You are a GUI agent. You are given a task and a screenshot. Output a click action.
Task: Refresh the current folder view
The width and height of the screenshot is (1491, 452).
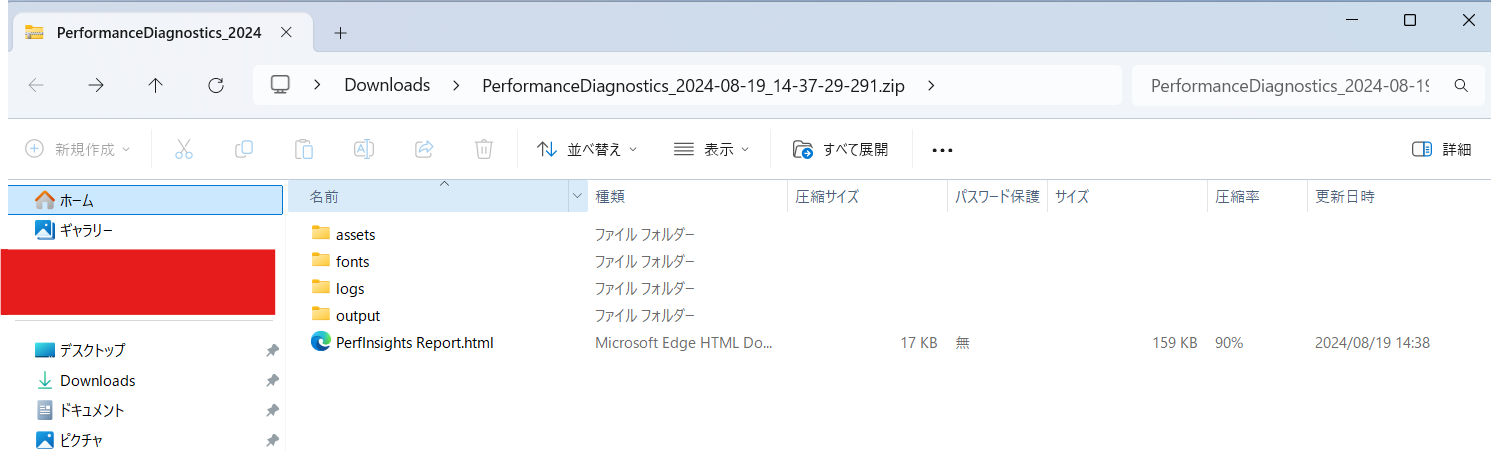tap(215, 85)
